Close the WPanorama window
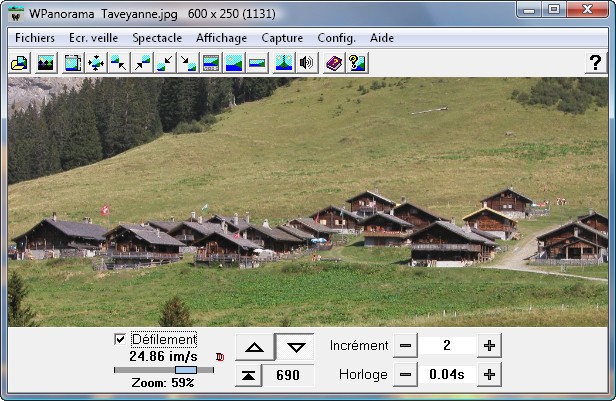 coord(588,10)
